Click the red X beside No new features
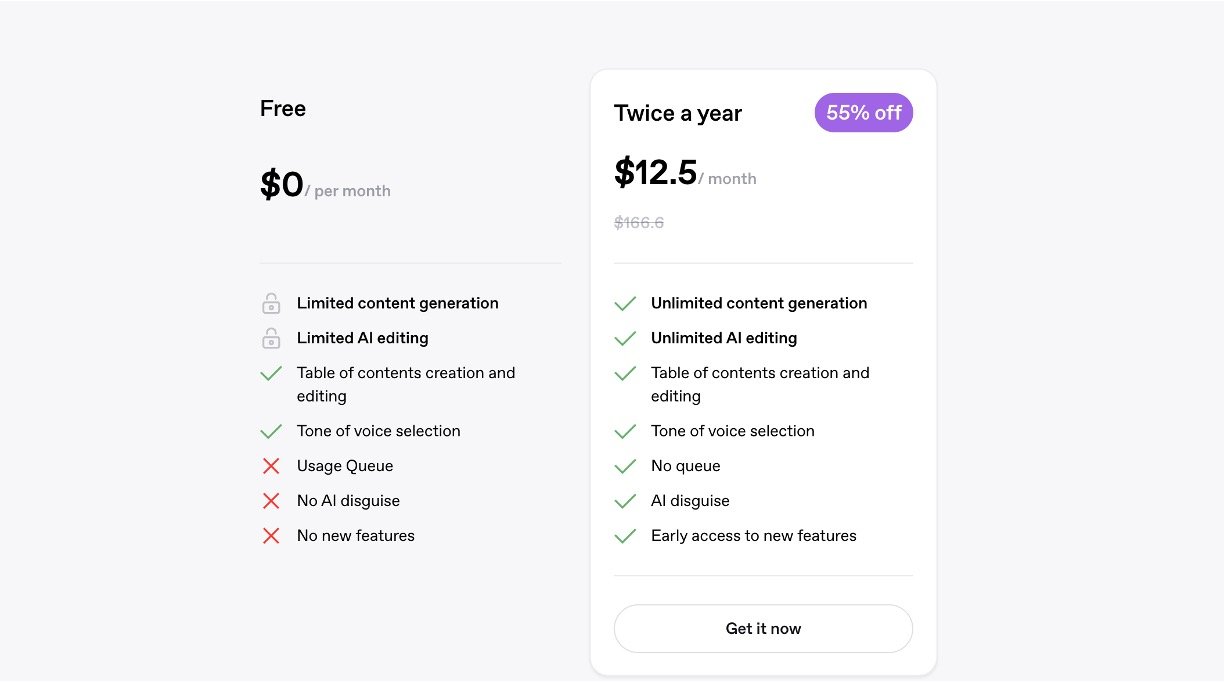Viewport: 1224px width, 682px height. tap(271, 536)
